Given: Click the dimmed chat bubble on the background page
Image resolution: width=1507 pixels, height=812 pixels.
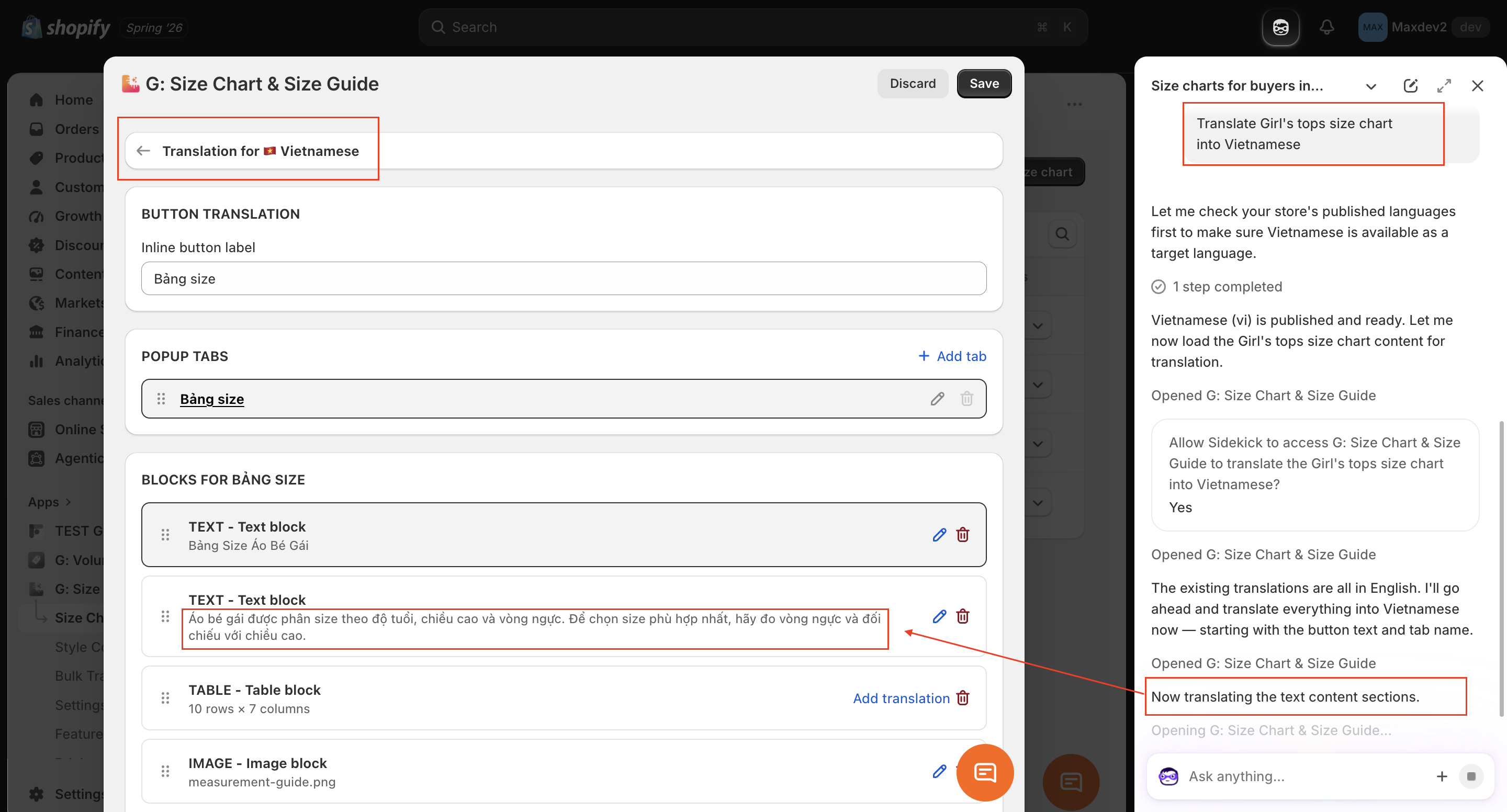Looking at the screenshot, I should tap(1071, 782).
